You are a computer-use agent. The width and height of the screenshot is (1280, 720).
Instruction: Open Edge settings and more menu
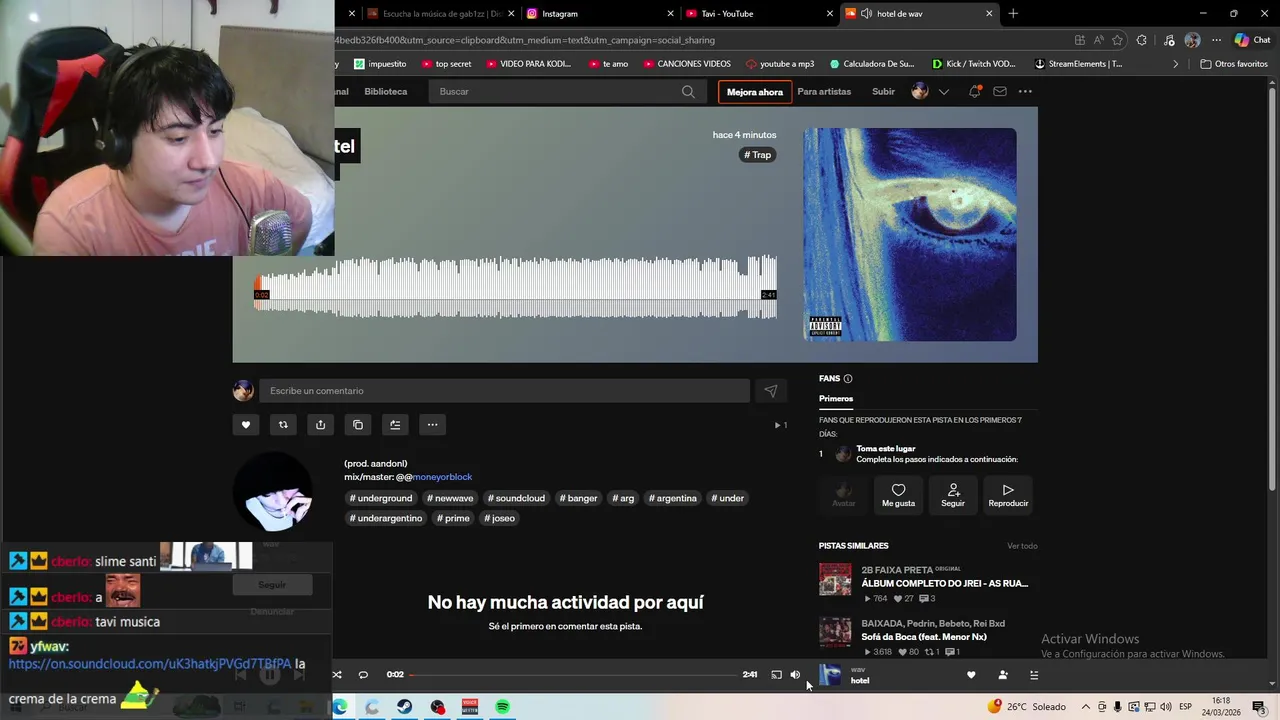pyautogui.click(x=1216, y=40)
